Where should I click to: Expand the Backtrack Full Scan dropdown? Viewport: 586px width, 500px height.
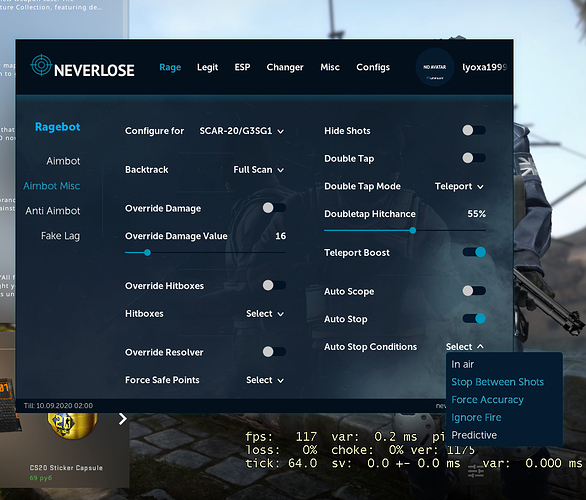tap(259, 170)
